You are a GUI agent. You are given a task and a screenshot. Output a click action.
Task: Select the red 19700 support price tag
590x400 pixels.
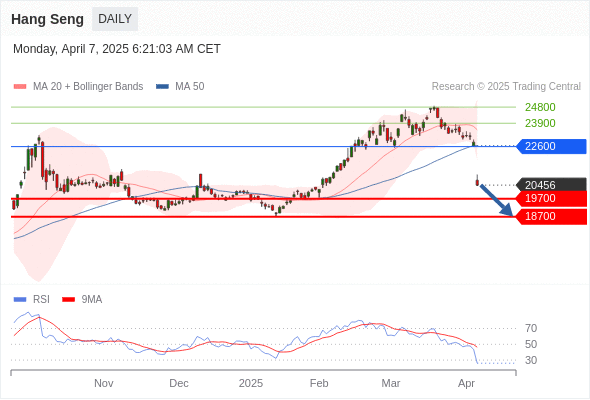[551, 198]
